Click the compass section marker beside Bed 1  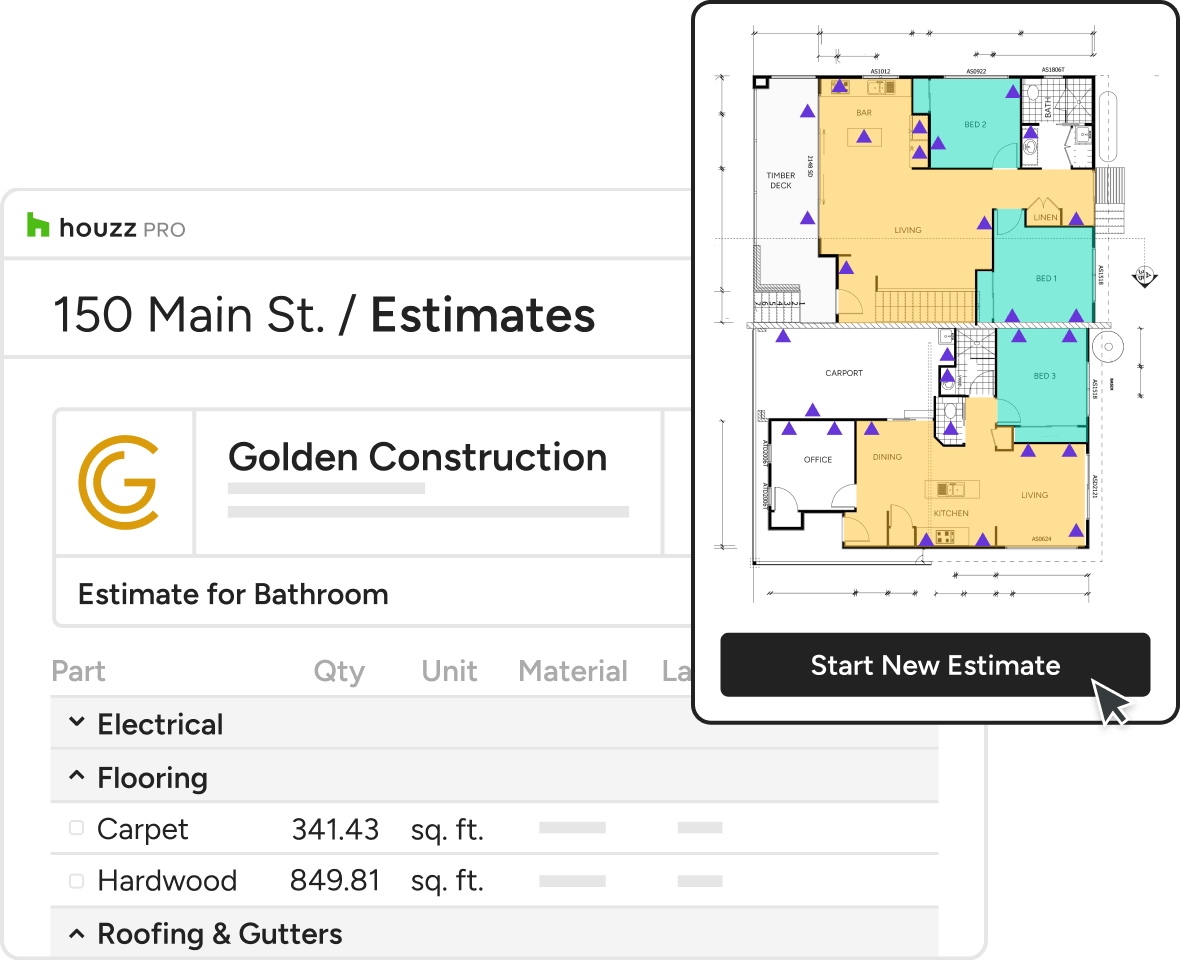(1145, 274)
